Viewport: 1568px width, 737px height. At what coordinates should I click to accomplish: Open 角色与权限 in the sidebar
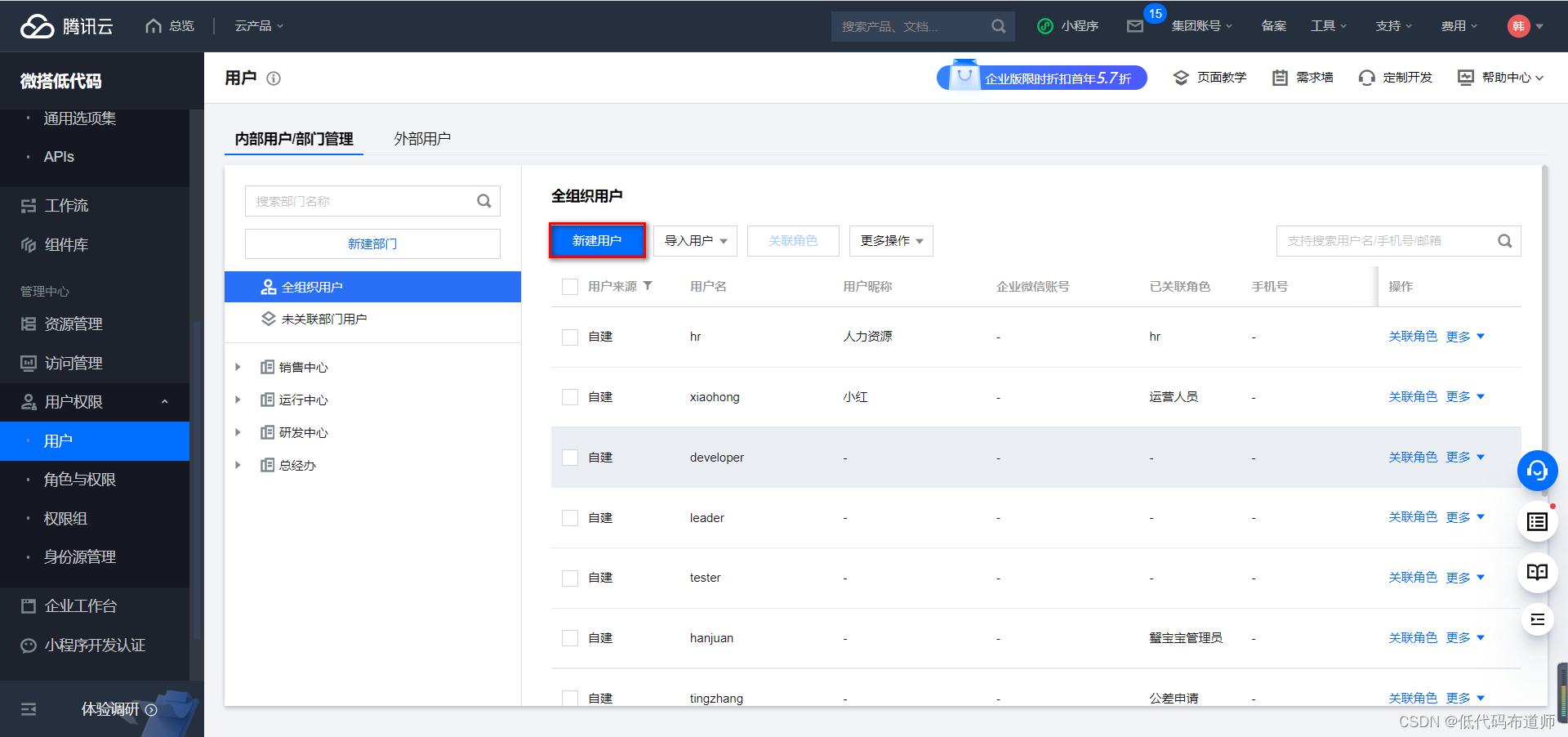80,480
